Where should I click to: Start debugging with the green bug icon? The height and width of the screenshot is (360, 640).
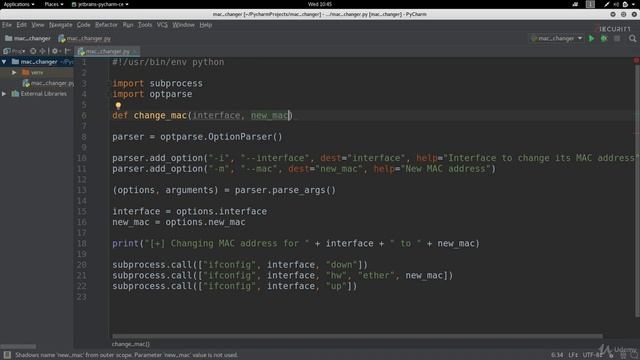[604, 38]
